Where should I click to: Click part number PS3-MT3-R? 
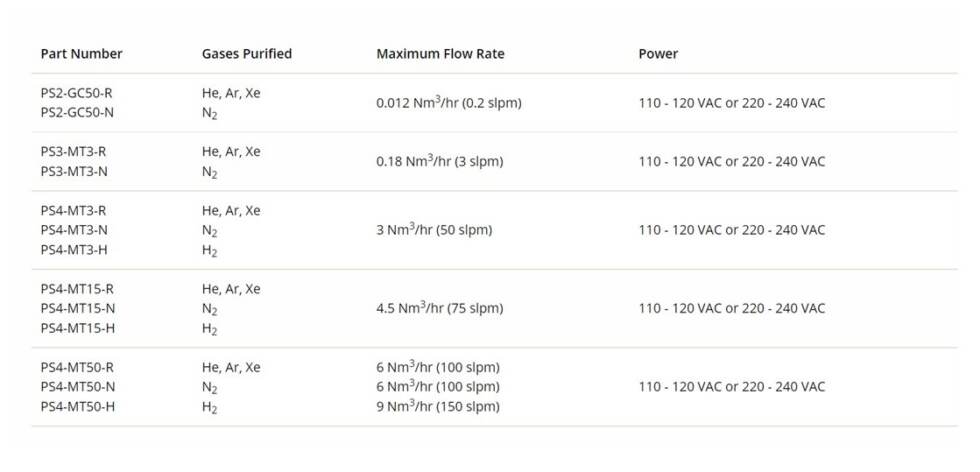coord(74,152)
